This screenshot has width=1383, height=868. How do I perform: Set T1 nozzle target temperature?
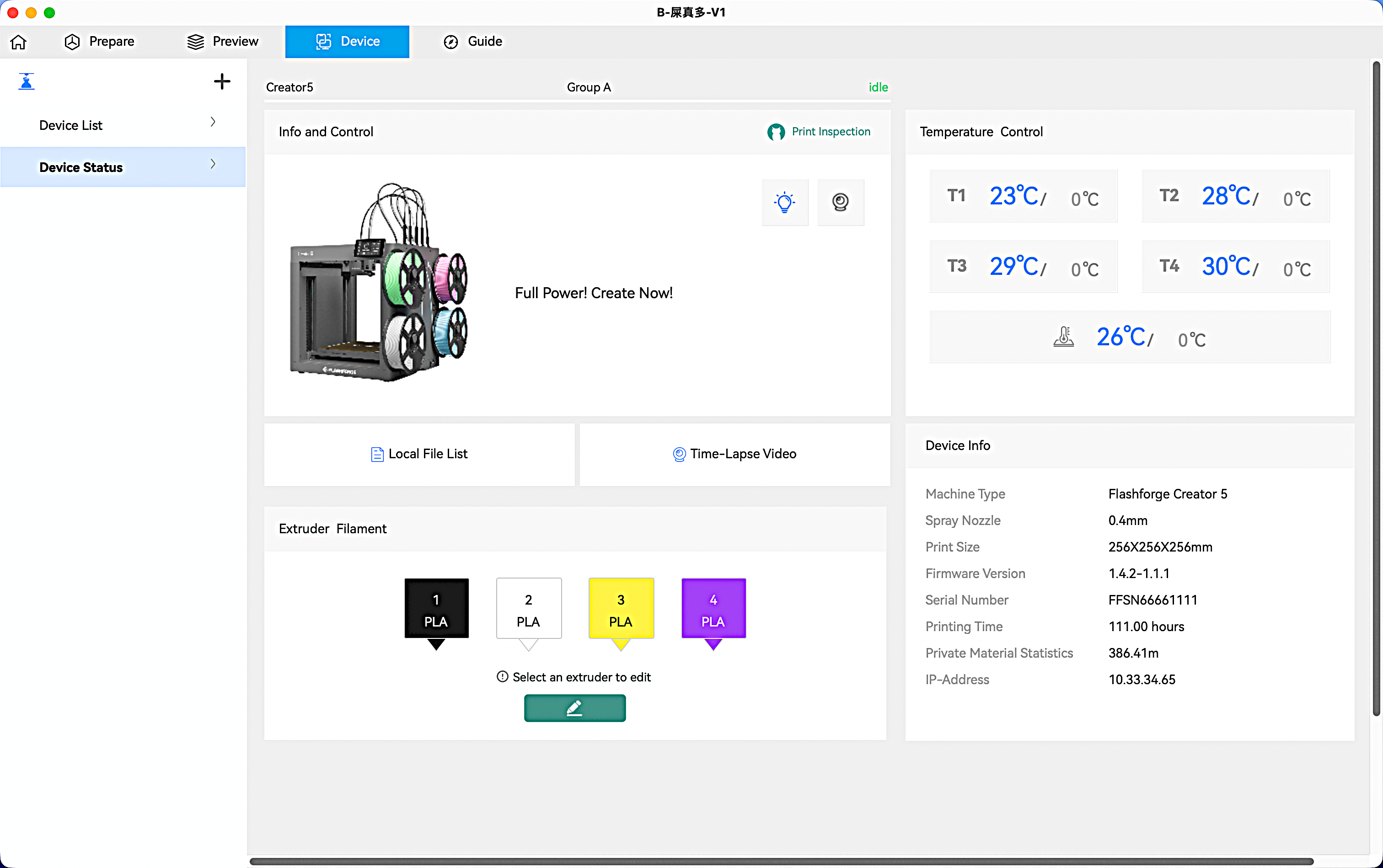point(1084,199)
